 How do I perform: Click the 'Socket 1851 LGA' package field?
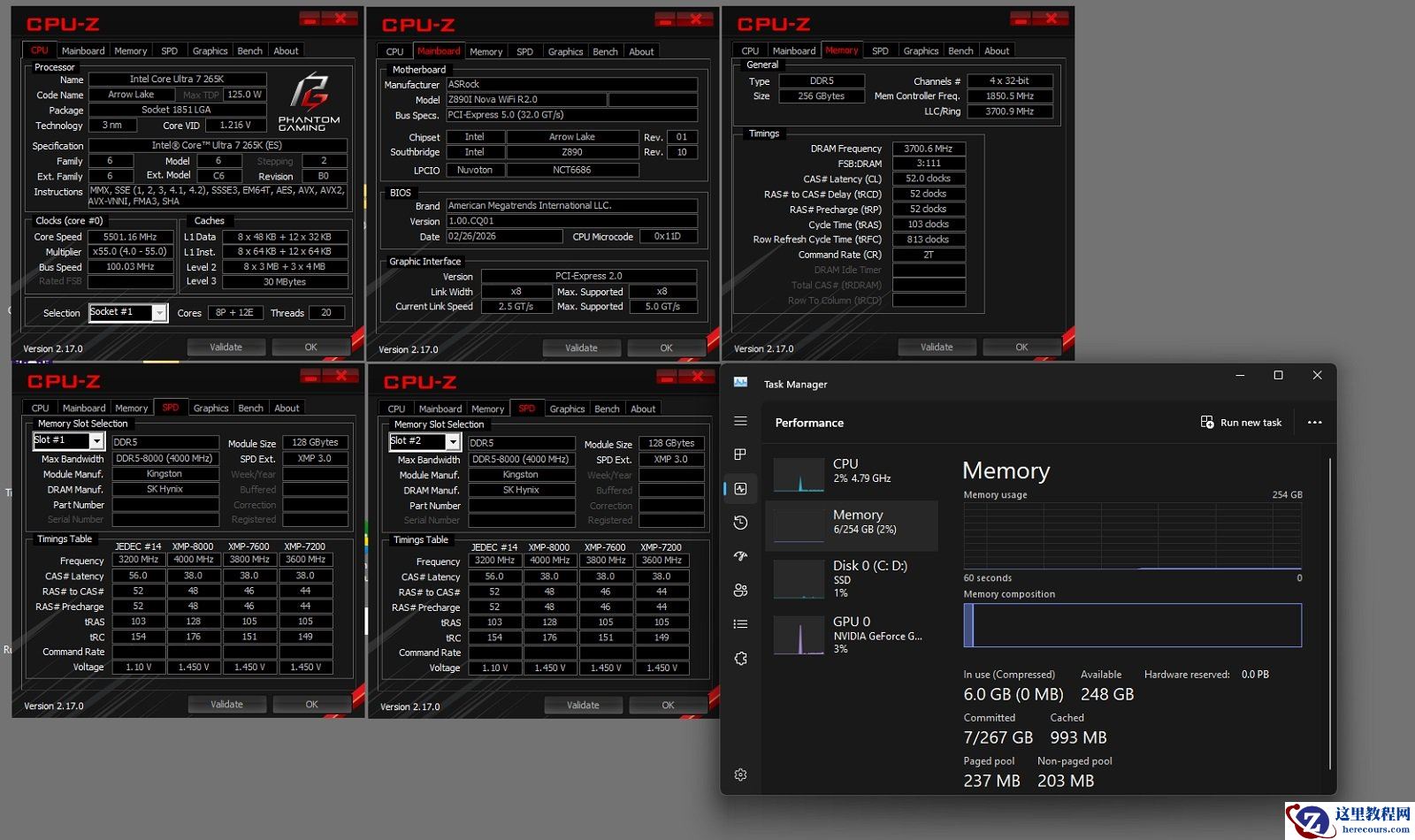[x=176, y=110]
